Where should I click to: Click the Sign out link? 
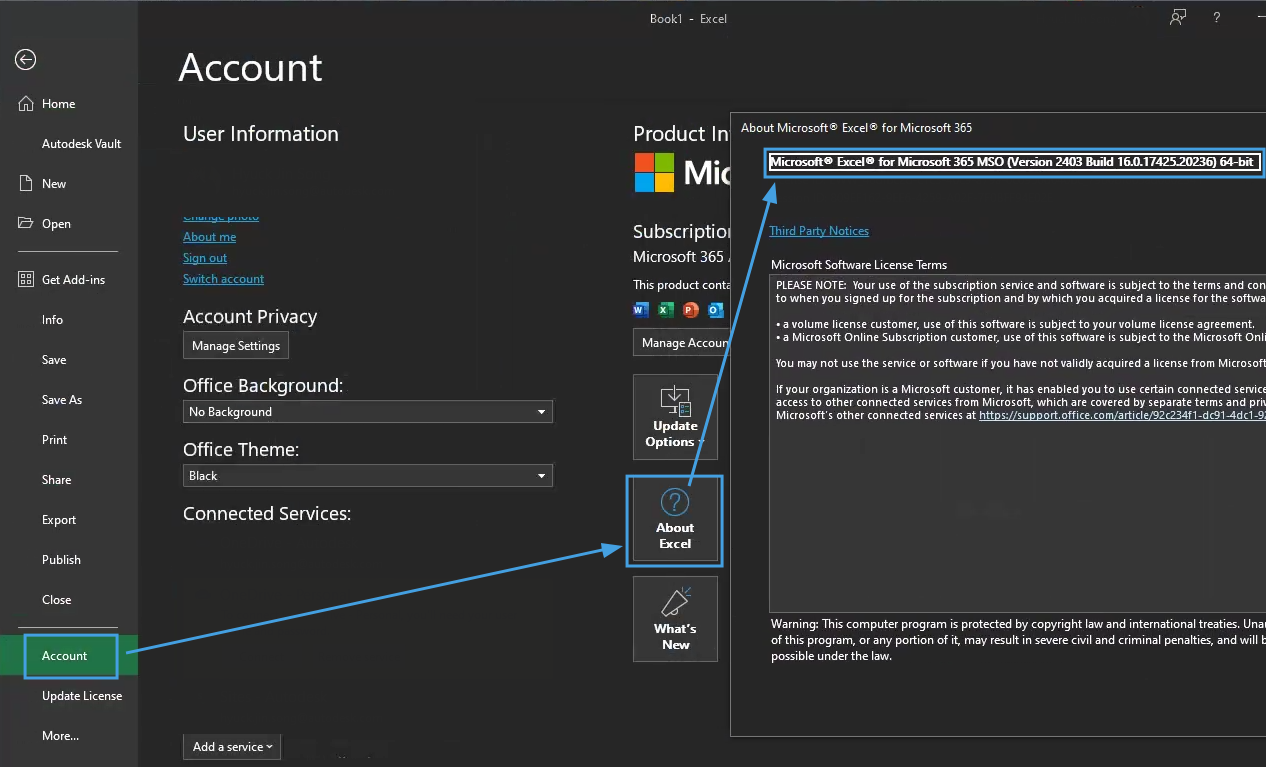tap(205, 258)
